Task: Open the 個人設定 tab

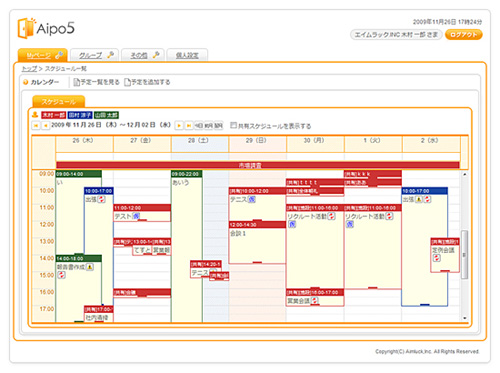Action: coord(187,55)
